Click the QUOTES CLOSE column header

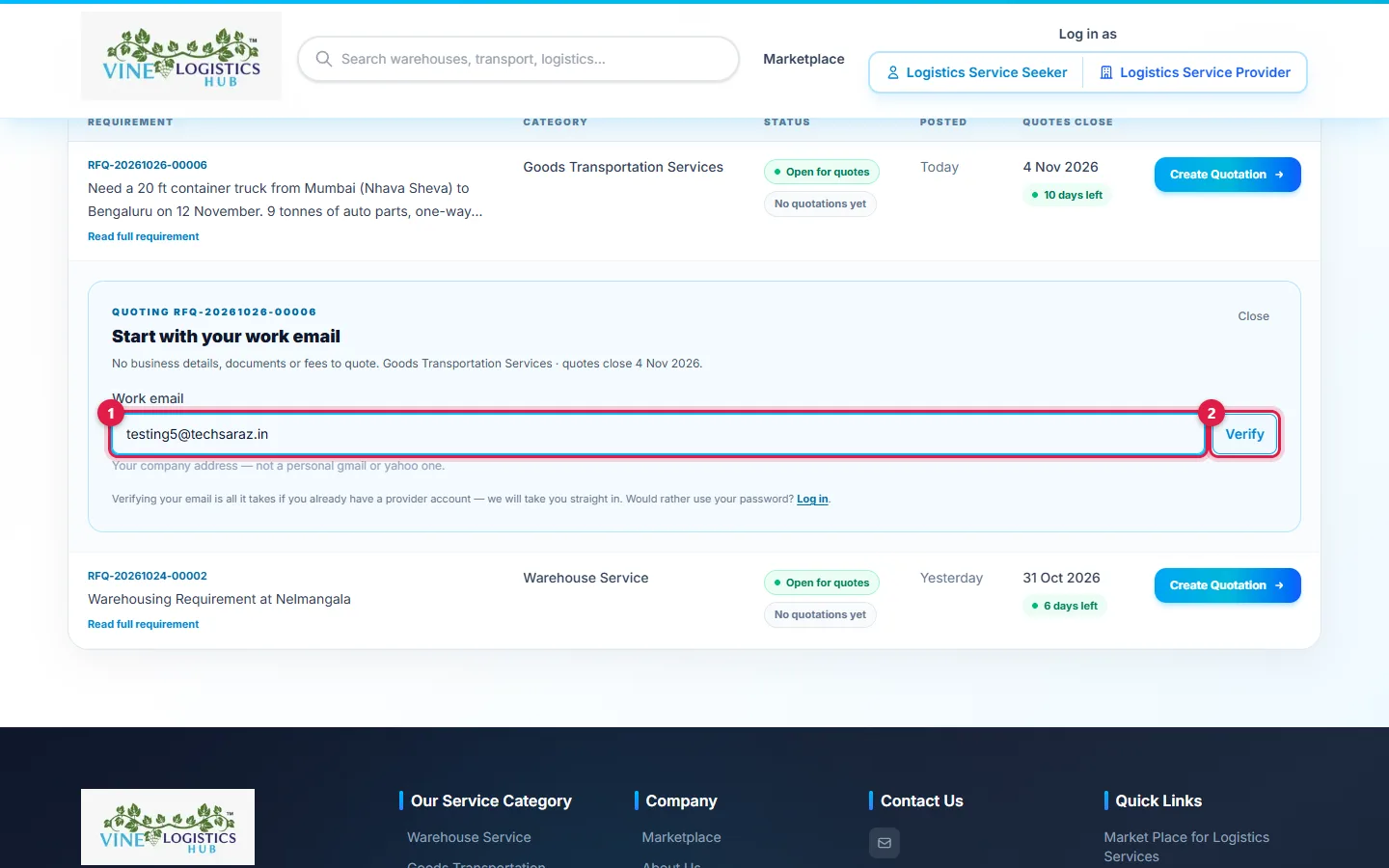click(x=1068, y=122)
